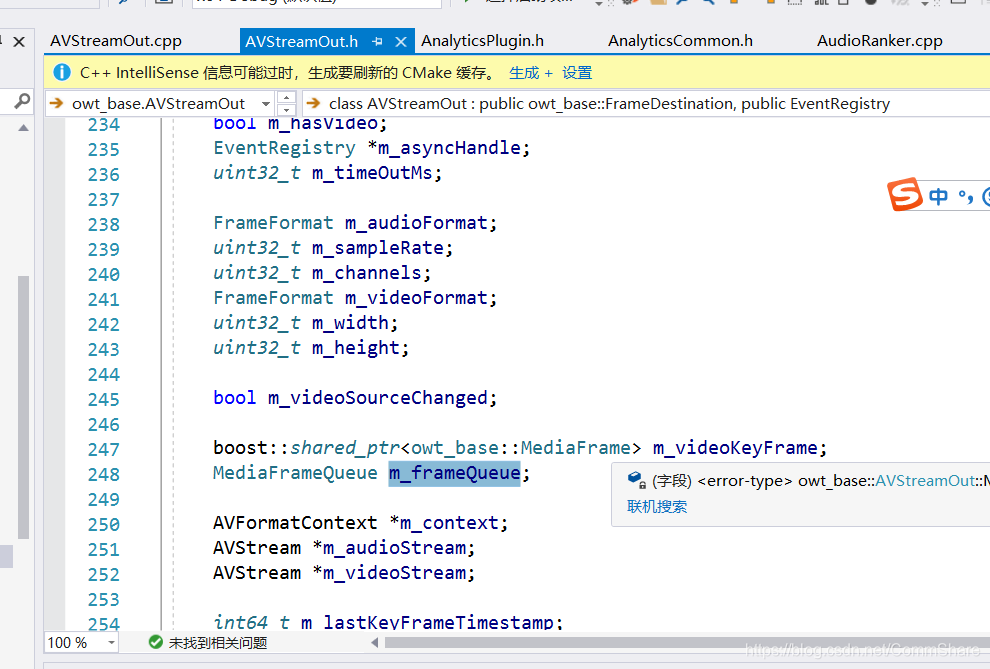This screenshot has width=990, height=669.
Task: Click the highlighted m_frameQueue identifier
Action: tap(455, 473)
